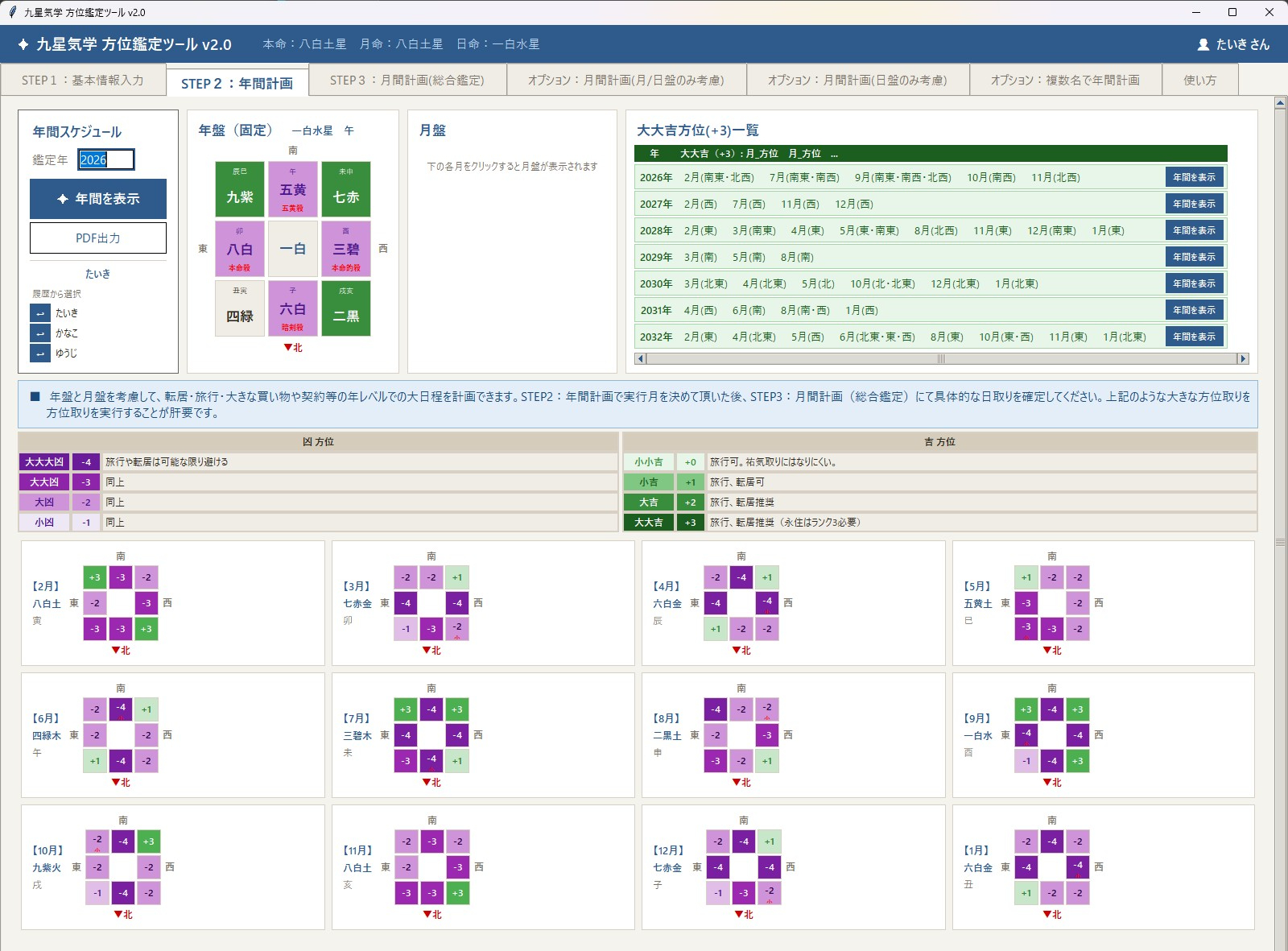
Task: Click the 年間を表示 main button
Action: coord(98,199)
